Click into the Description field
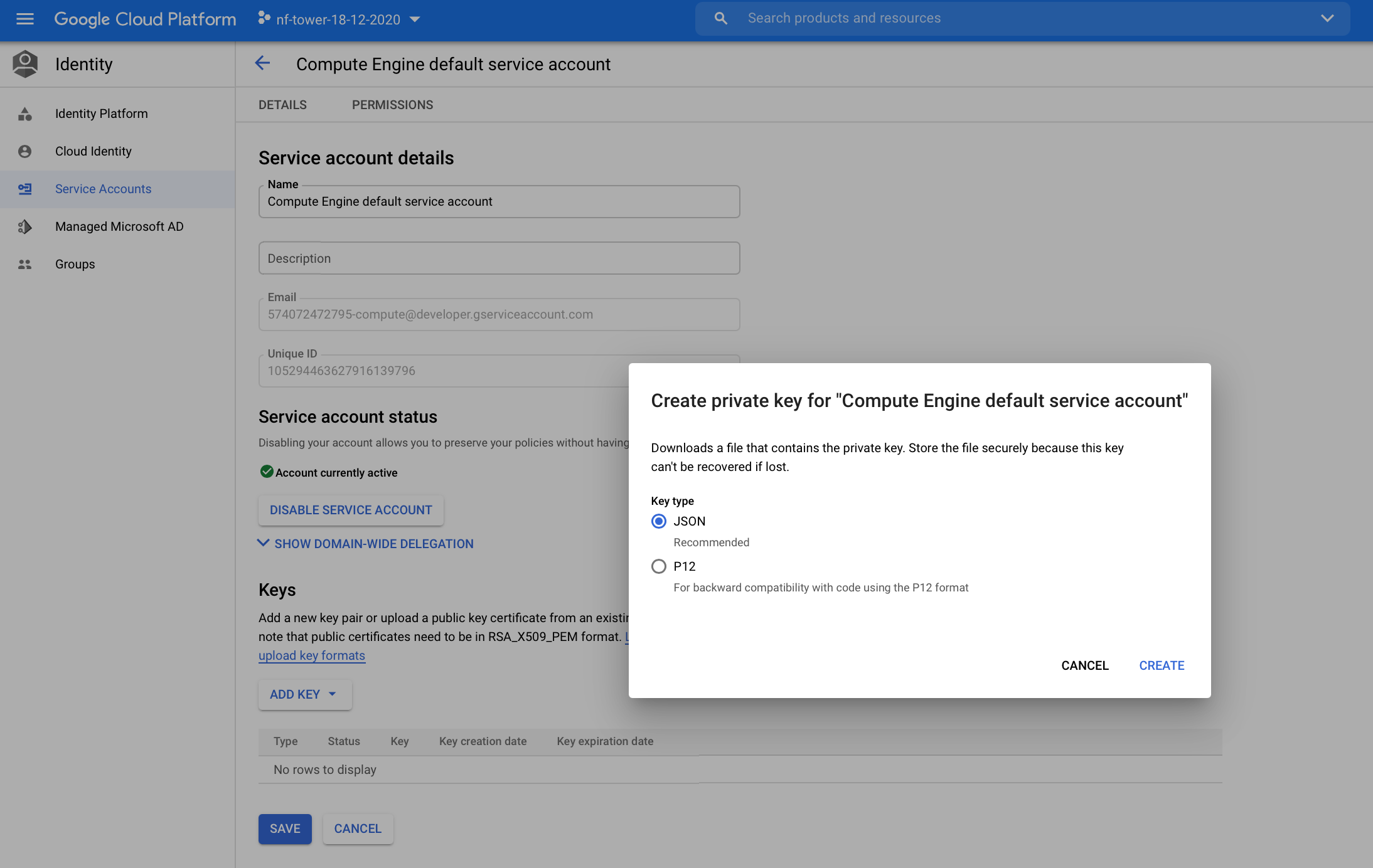The width and height of the screenshot is (1373, 868). tap(499, 258)
